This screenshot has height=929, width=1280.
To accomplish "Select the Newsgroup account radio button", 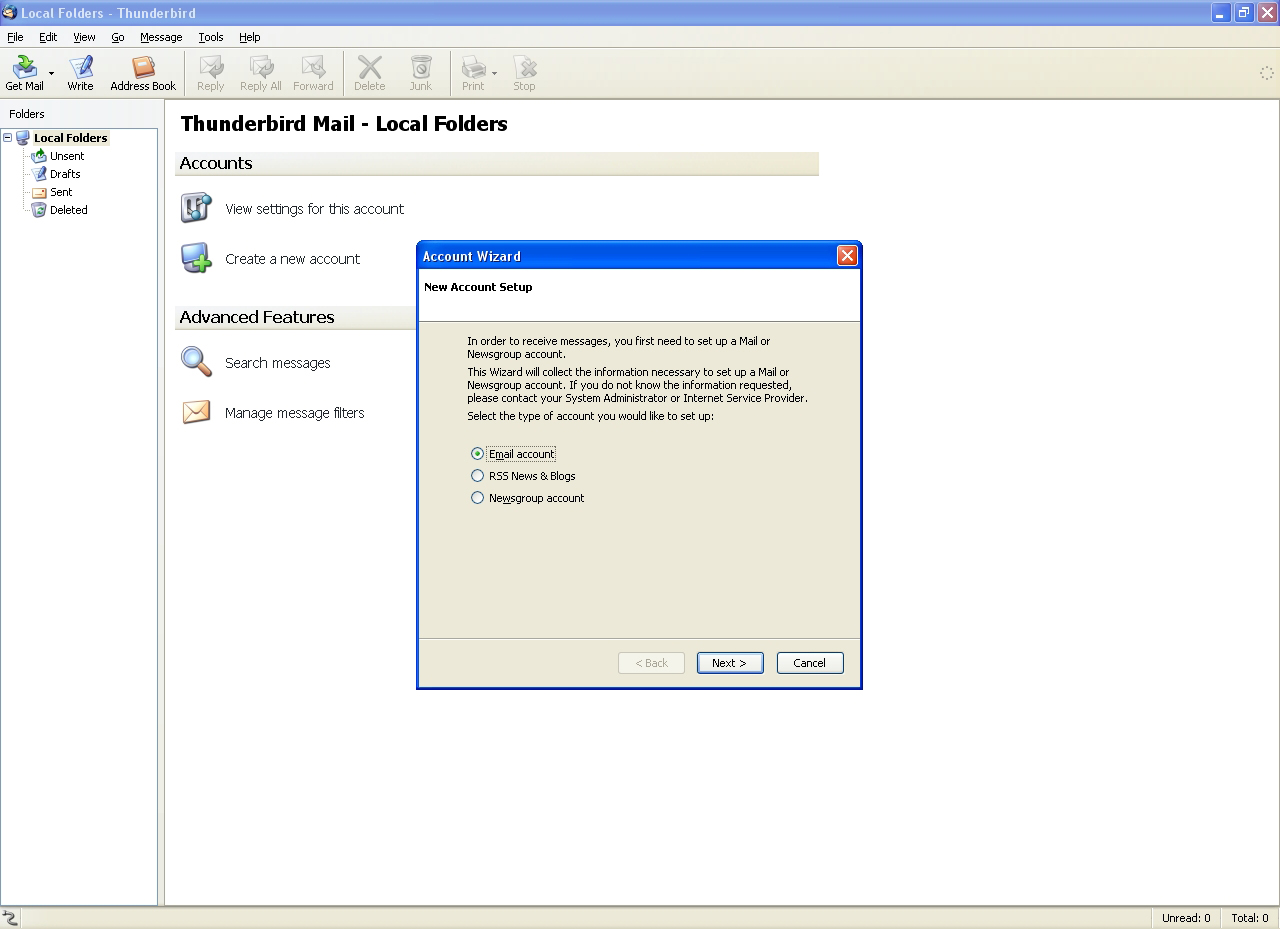I will tap(477, 498).
